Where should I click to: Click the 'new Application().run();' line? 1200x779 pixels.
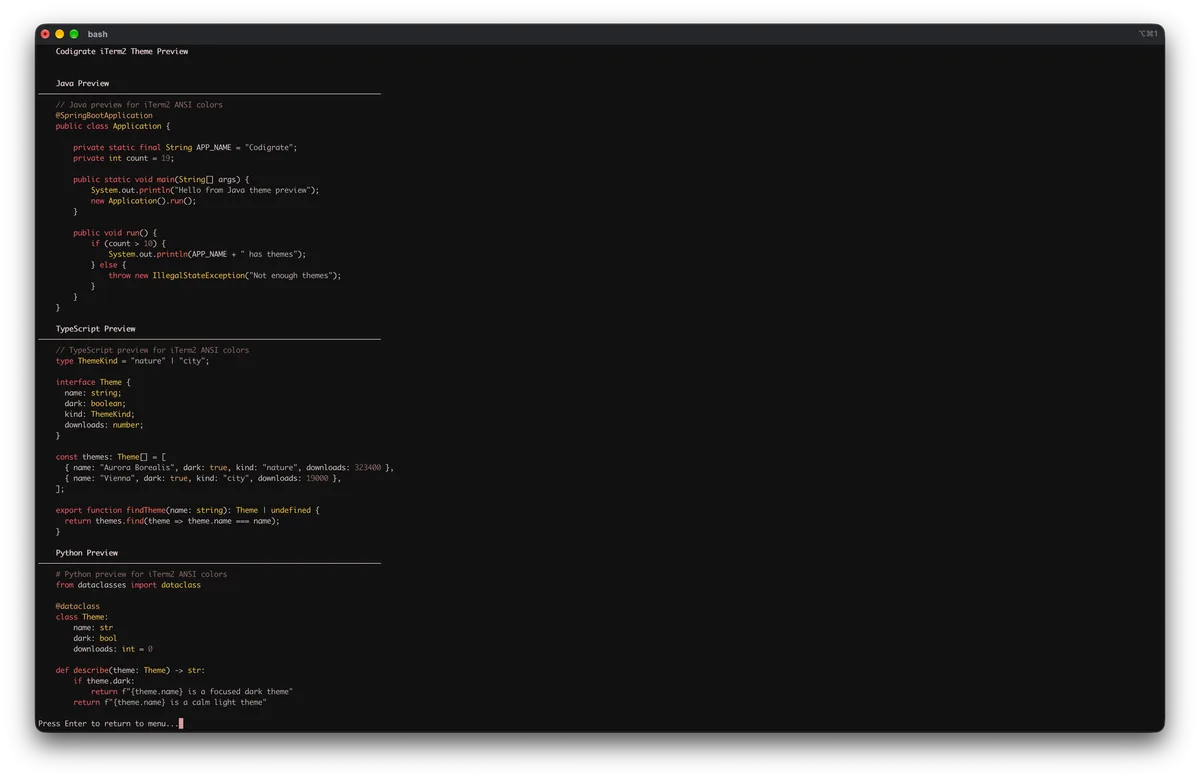click(x=144, y=200)
